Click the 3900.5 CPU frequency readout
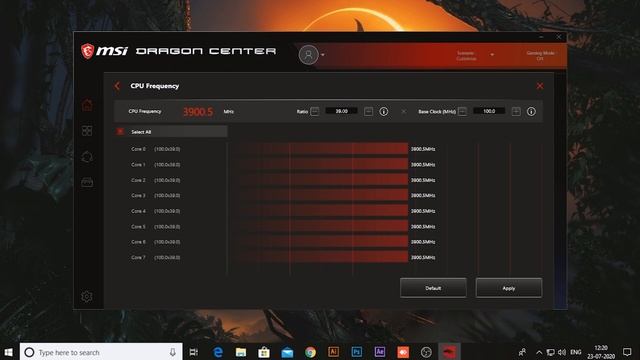 (x=198, y=111)
